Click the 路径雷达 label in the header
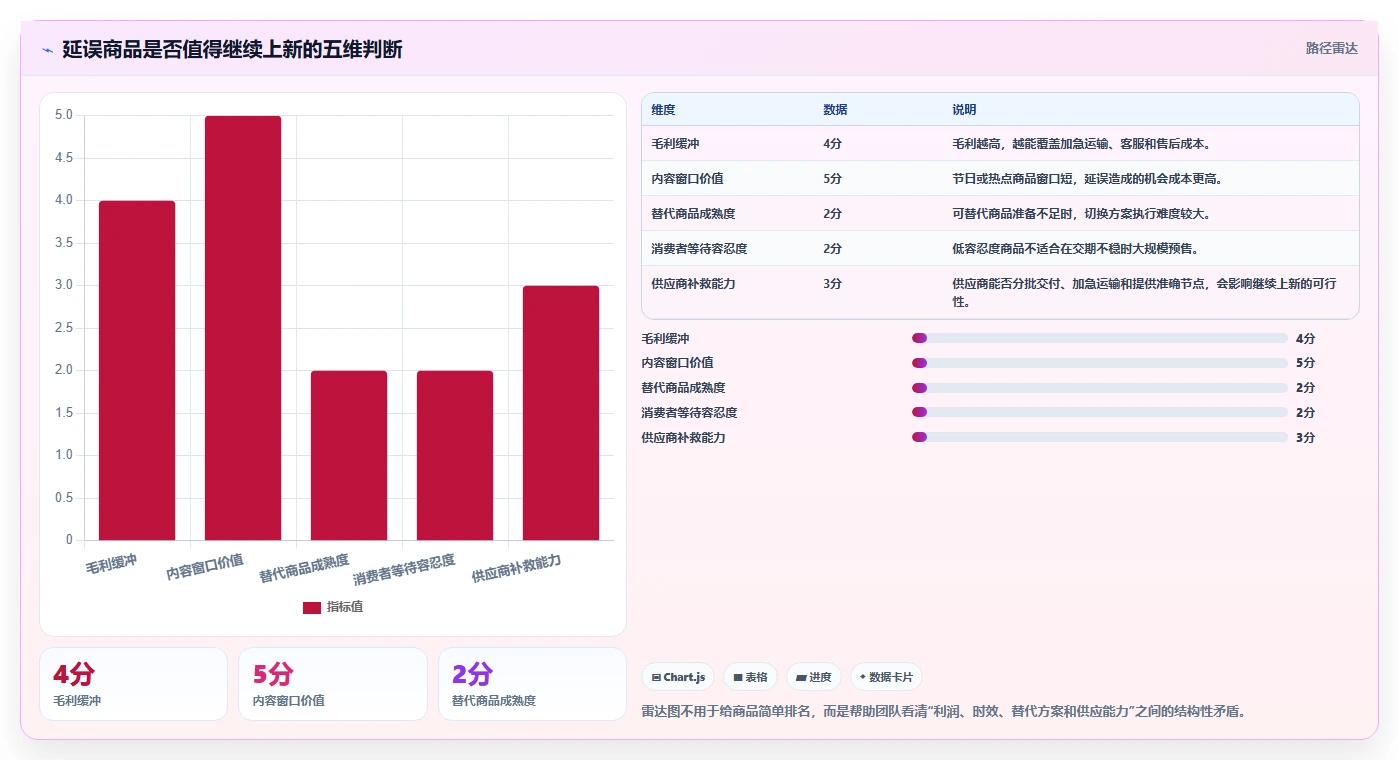 click(1331, 48)
